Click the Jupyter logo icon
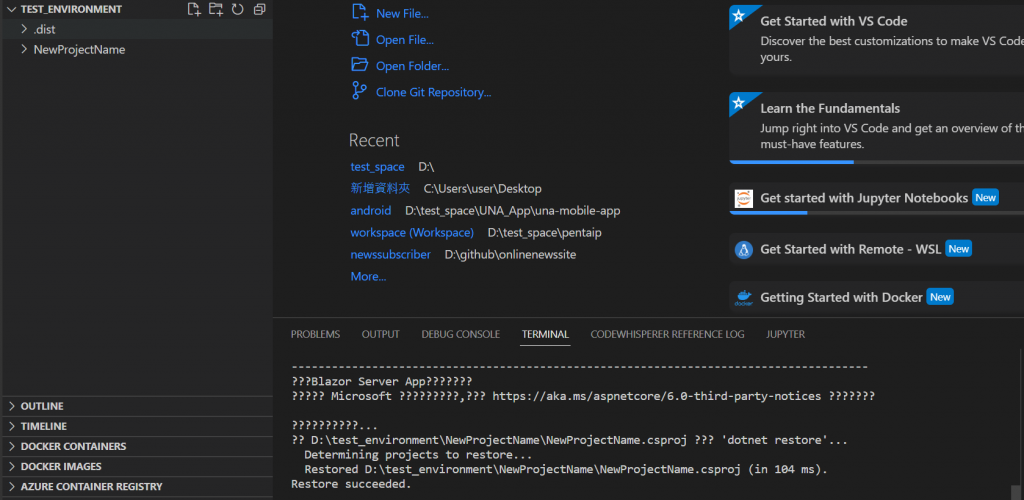This screenshot has width=1024, height=500. (x=744, y=198)
